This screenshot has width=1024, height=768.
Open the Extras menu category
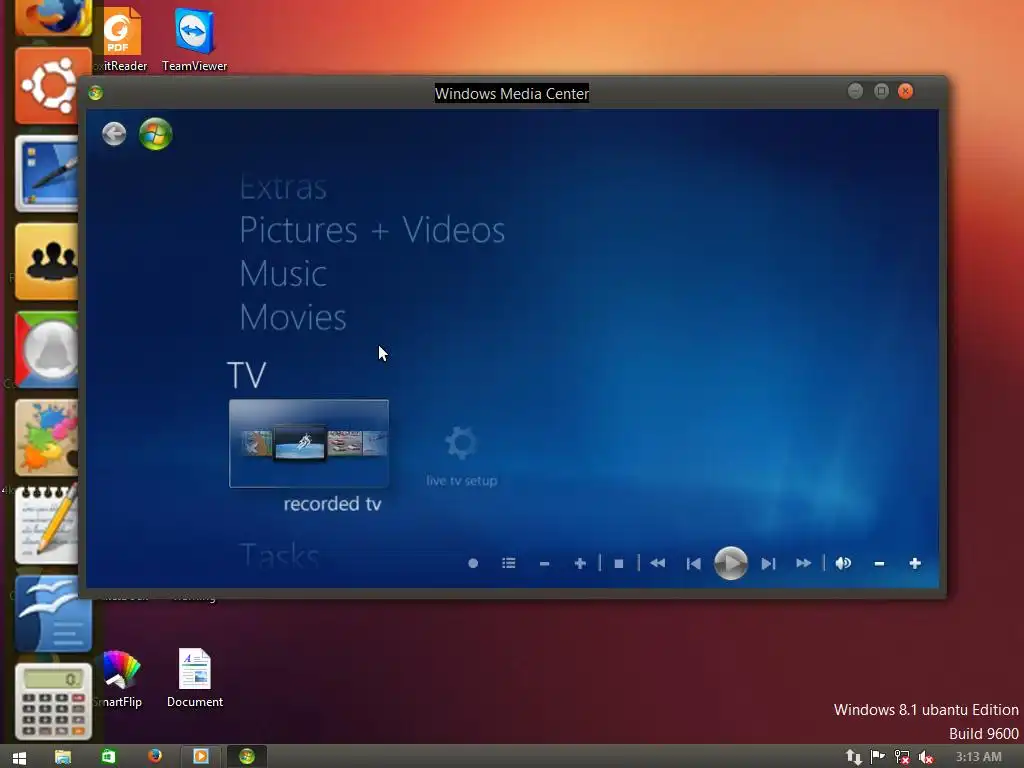tap(283, 188)
